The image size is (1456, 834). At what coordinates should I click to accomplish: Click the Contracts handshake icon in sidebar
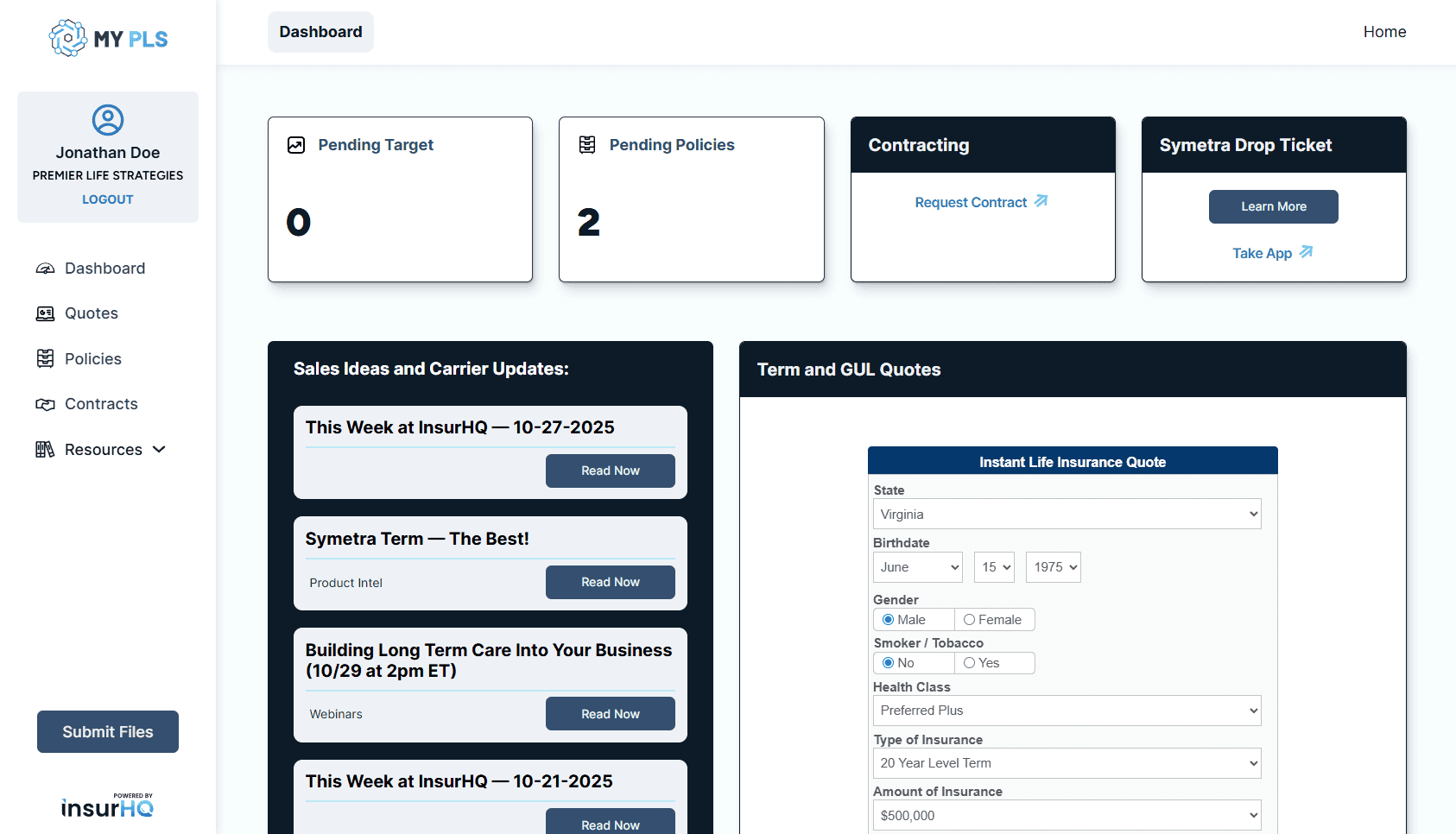pyautogui.click(x=45, y=404)
